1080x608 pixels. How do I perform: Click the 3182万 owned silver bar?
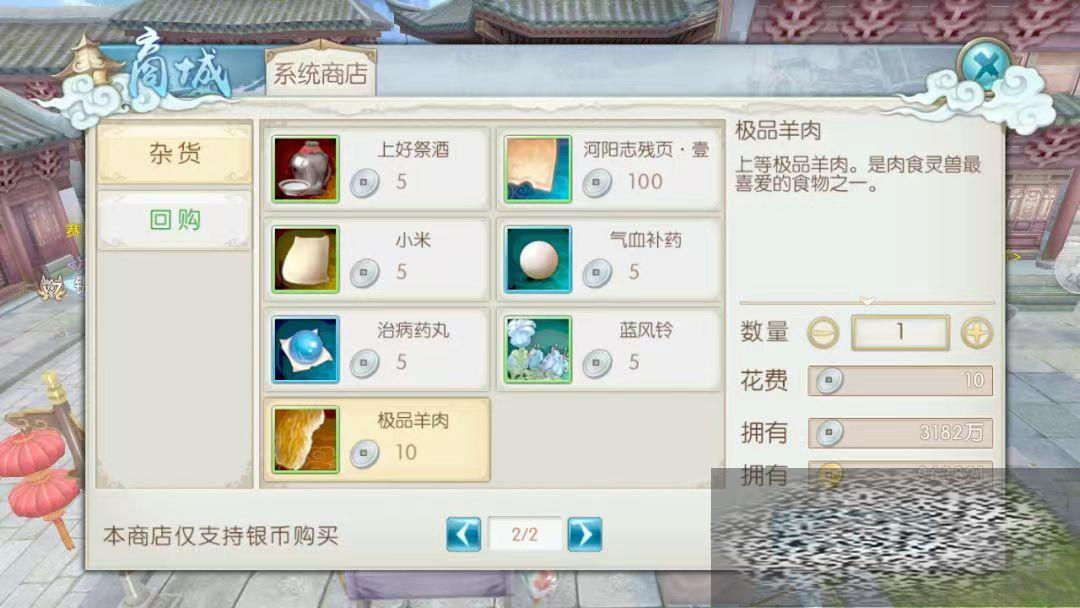click(x=900, y=433)
